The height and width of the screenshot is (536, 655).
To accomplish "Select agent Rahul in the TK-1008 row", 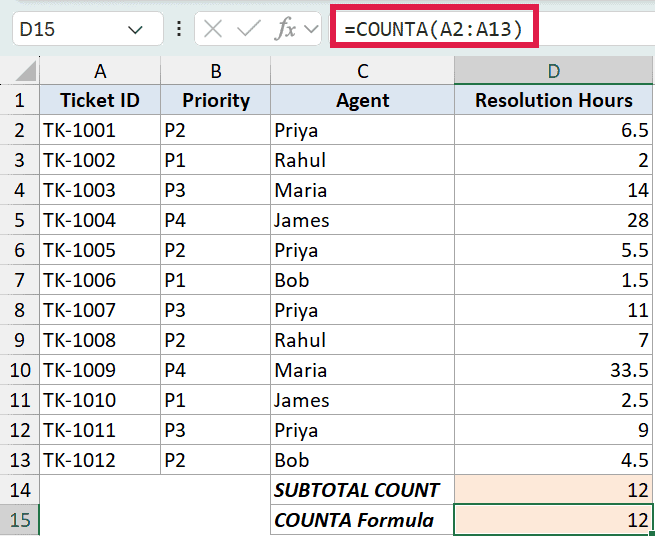I will [x=363, y=340].
